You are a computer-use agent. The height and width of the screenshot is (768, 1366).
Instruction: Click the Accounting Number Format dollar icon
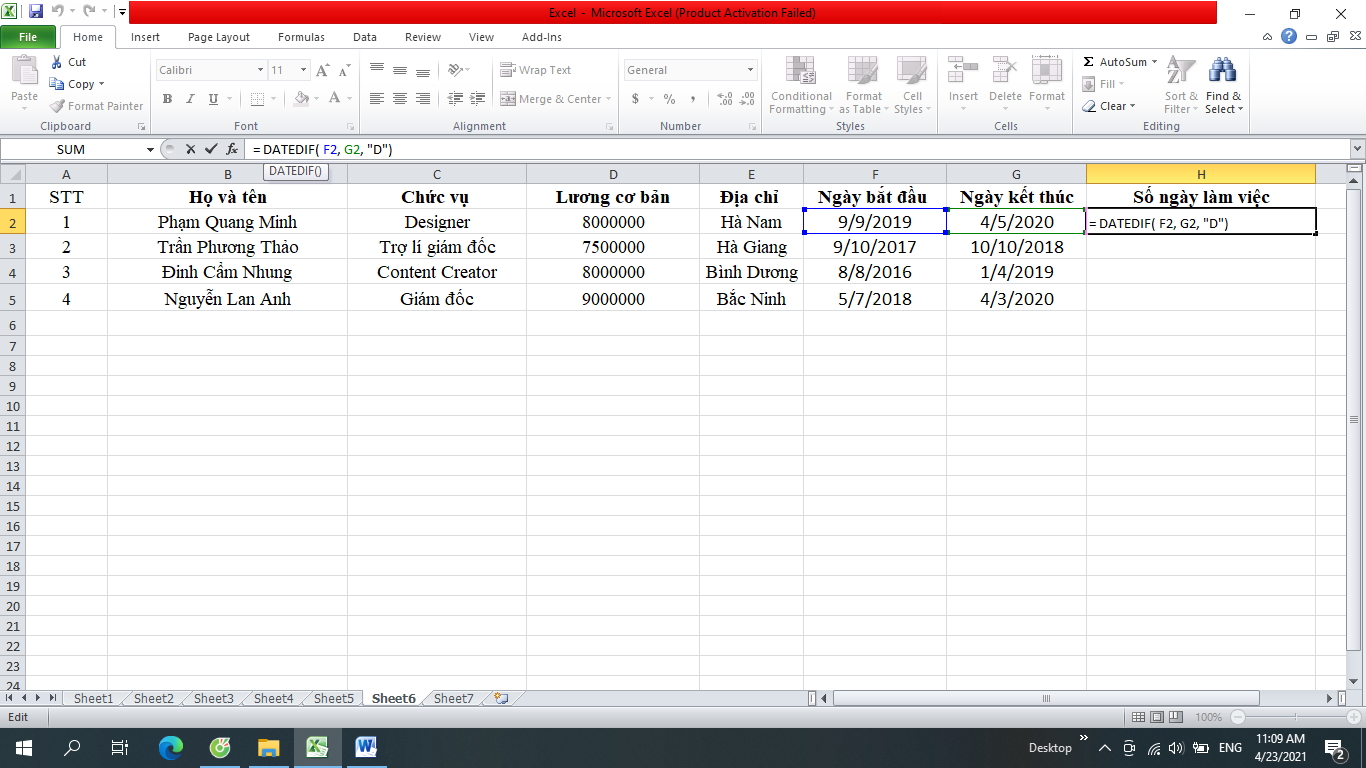(635, 99)
